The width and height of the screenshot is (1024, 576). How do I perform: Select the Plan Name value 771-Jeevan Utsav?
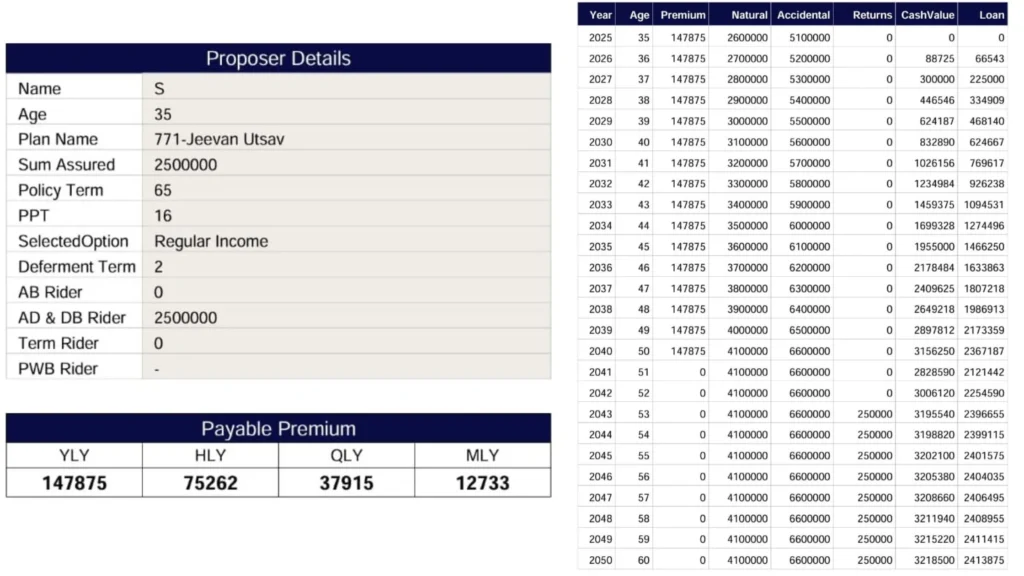219,139
